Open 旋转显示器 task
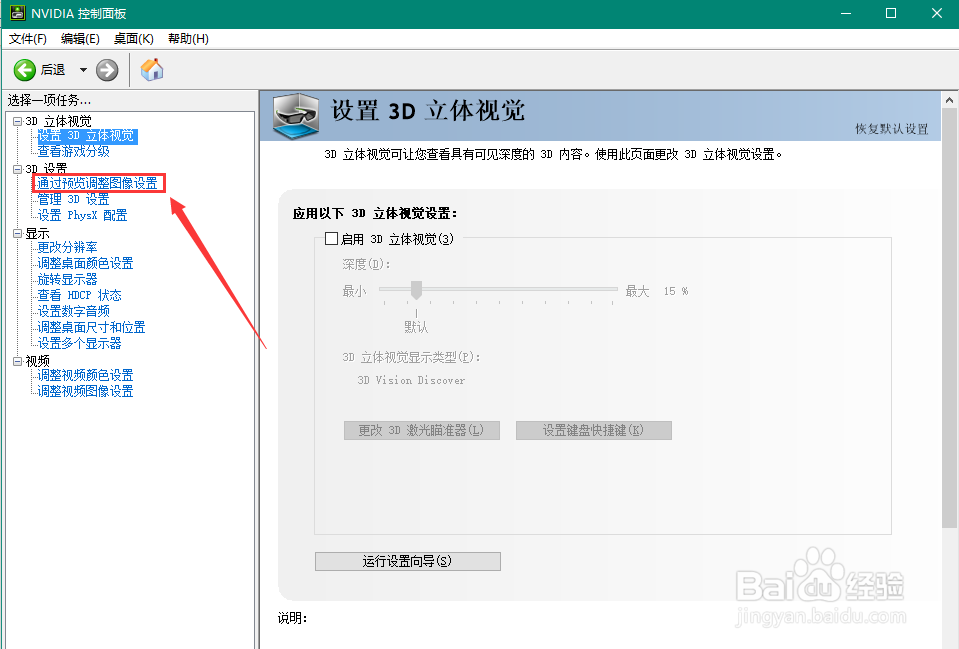The image size is (959, 649). tap(67, 280)
